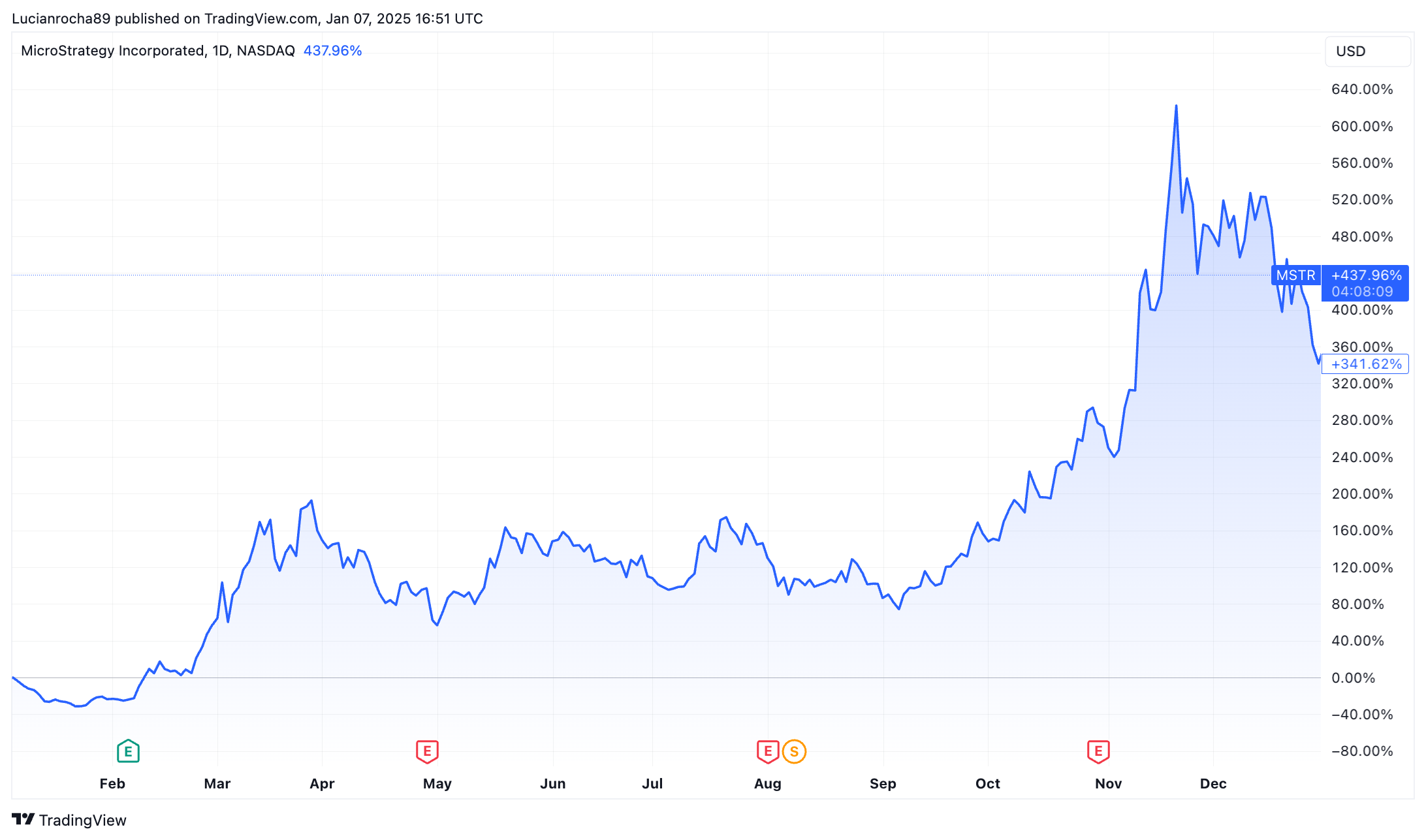Open the USD currency selector
Image resolution: width=1426 pixels, height=840 pixels.
point(1368,52)
